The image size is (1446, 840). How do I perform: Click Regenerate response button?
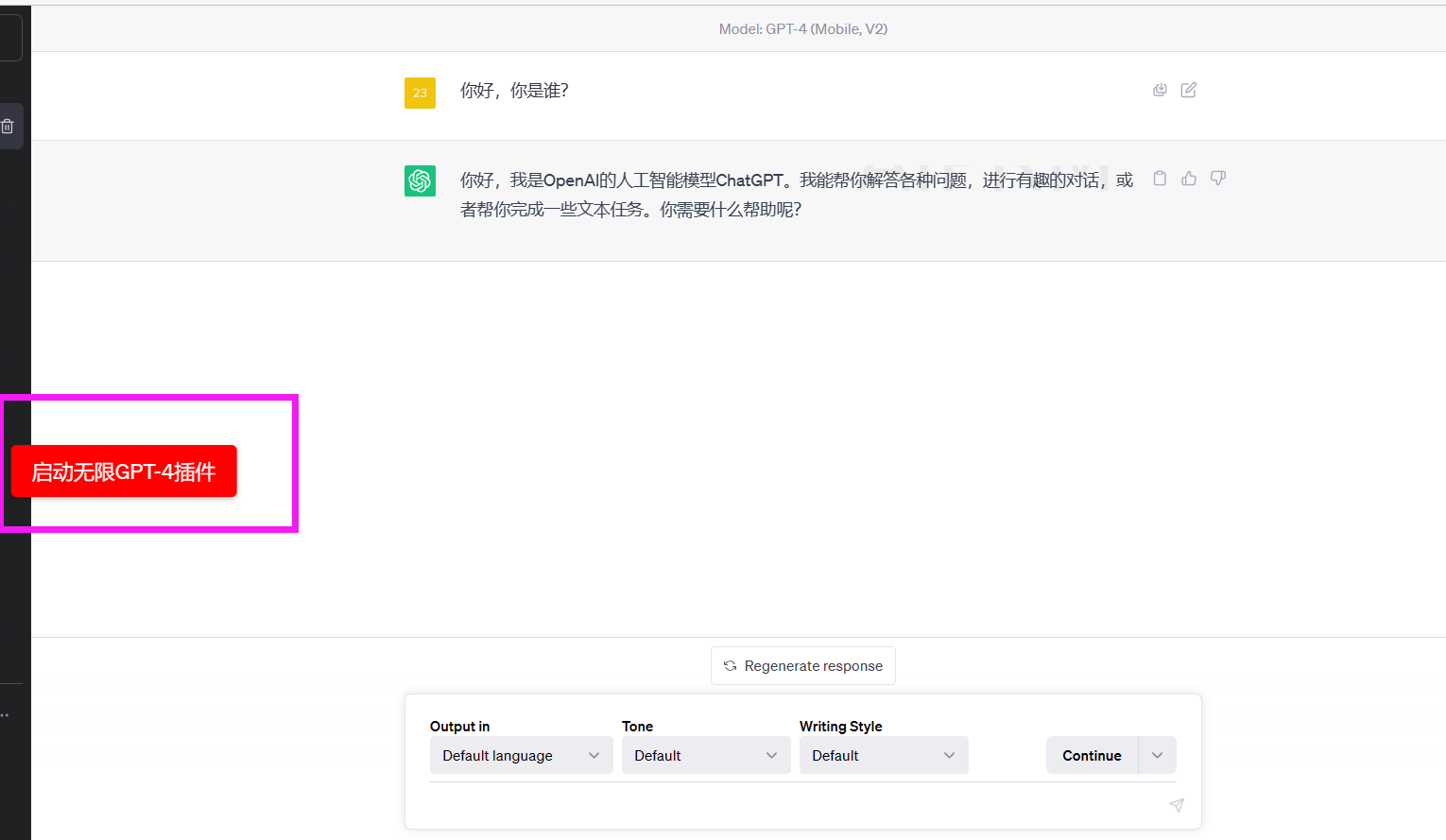pyautogui.click(x=803, y=666)
